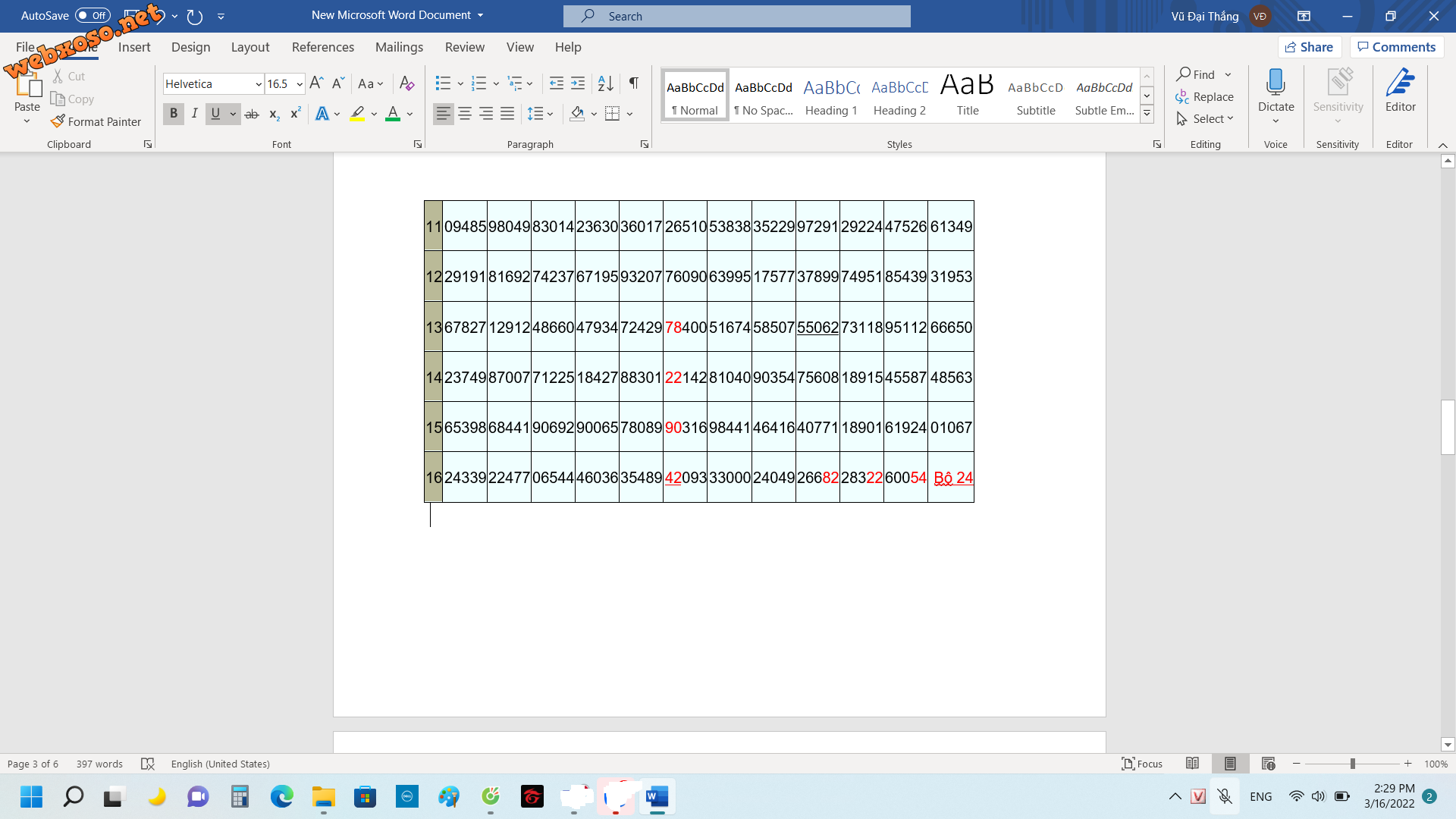Open line spacing dropdown
Screen dimensions: 1456x819
coord(541,114)
